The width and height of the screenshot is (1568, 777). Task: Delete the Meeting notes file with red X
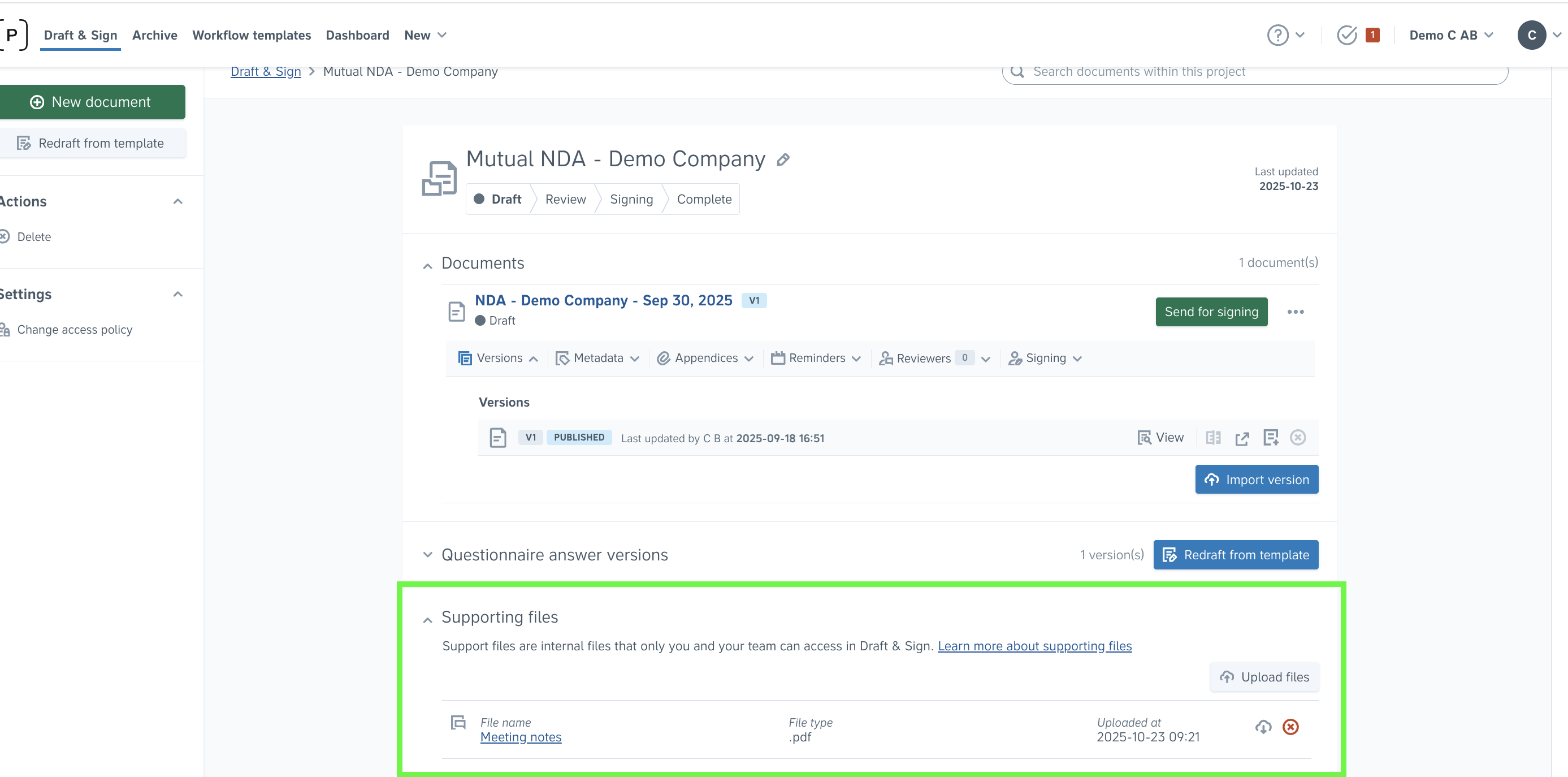pyautogui.click(x=1290, y=727)
